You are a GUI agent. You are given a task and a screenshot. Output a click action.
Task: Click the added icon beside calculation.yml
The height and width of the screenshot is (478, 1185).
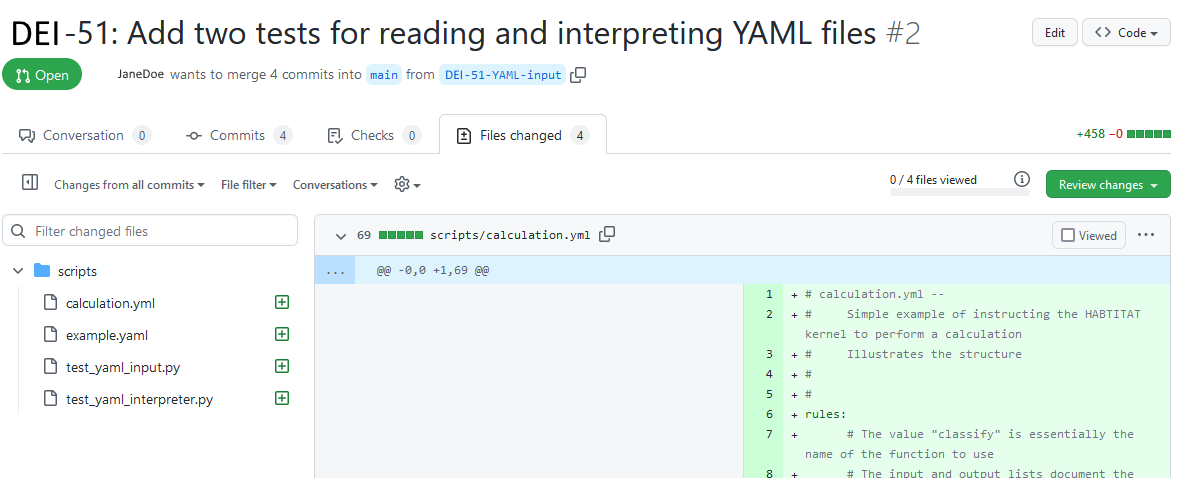282,303
